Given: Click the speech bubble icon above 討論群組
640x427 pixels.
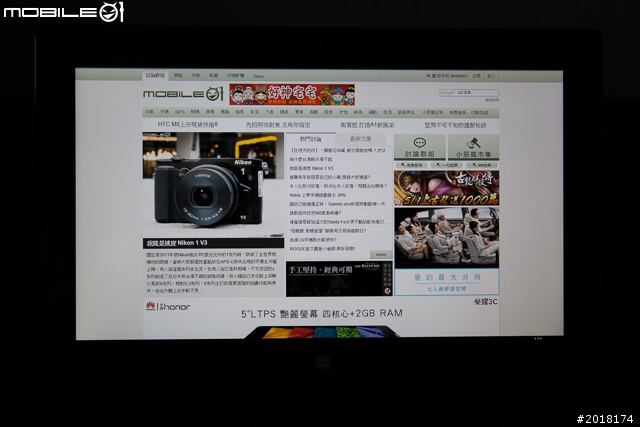Looking at the screenshot, I should click(420, 142).
